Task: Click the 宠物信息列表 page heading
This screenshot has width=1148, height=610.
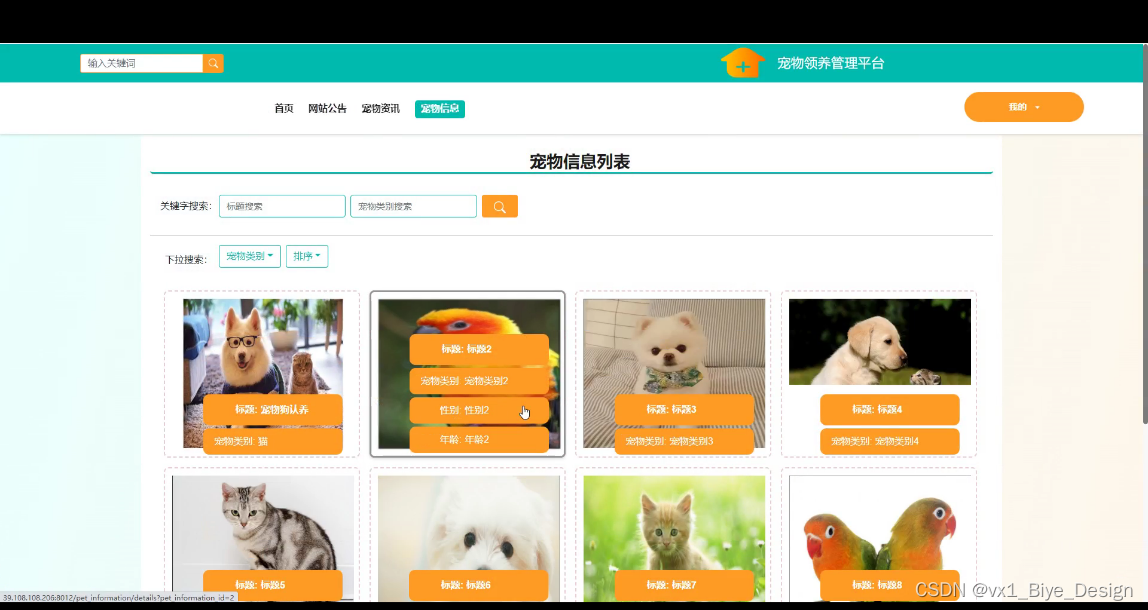Action: pos(579,162)
